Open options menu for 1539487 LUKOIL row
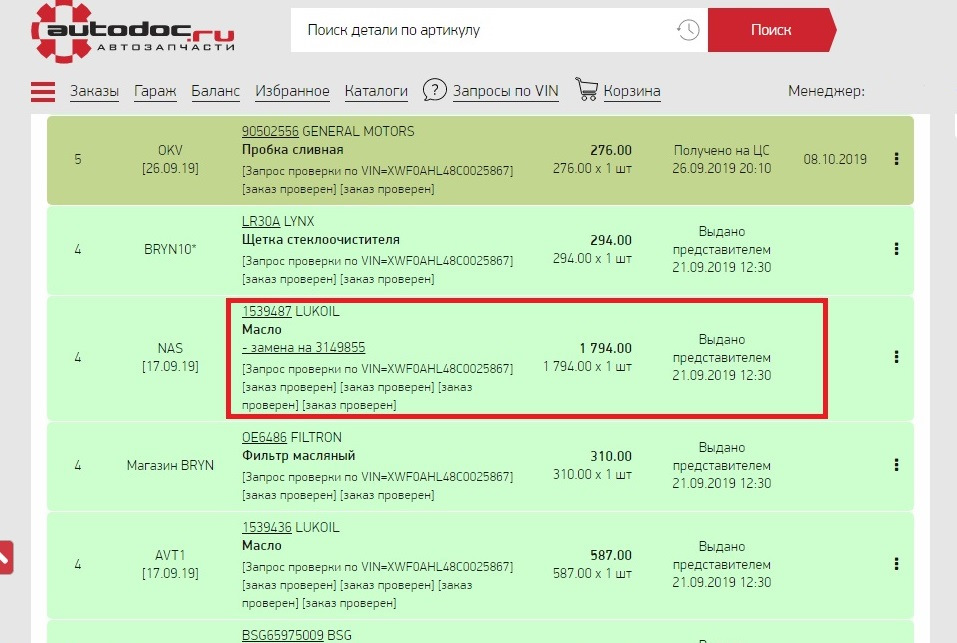The image size is (957, 643). click(x=896, y=357)
